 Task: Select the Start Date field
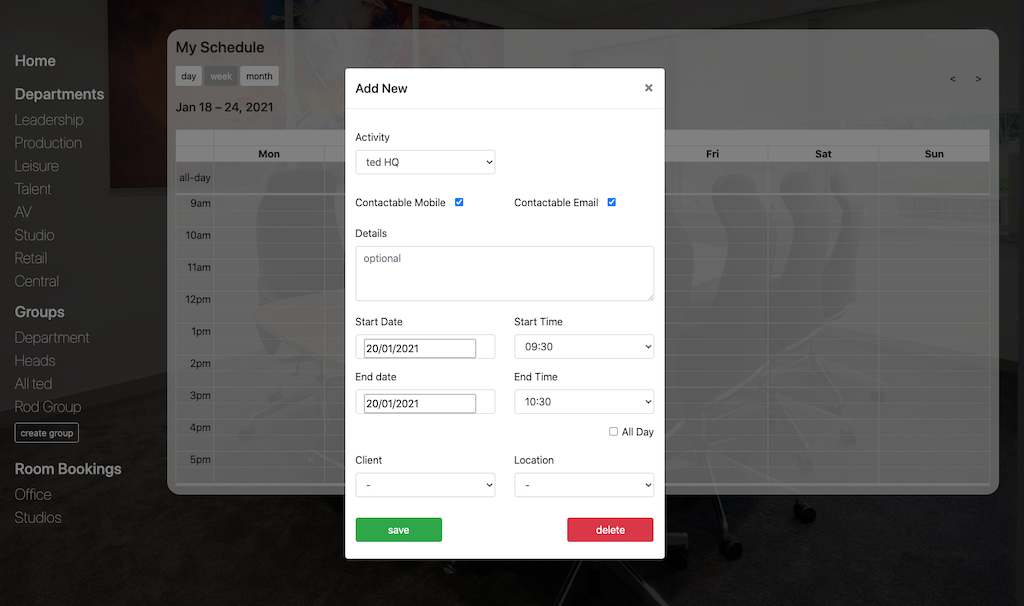pyautogui.click(x=419, y=348)
